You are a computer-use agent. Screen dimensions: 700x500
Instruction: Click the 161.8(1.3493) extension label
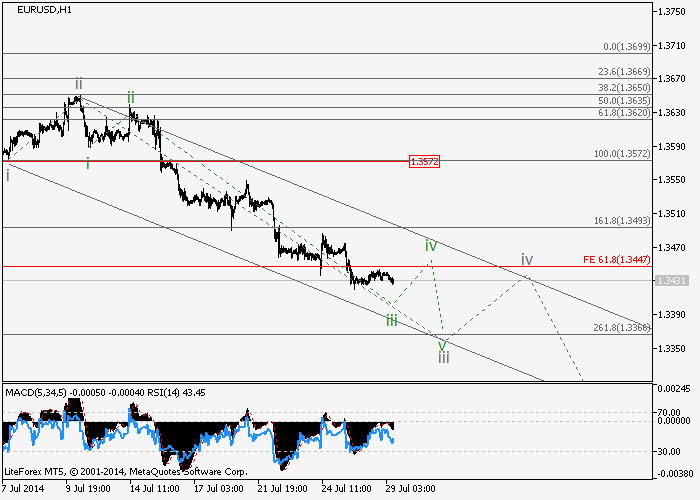pyautogui.click(x=623, y=221)
